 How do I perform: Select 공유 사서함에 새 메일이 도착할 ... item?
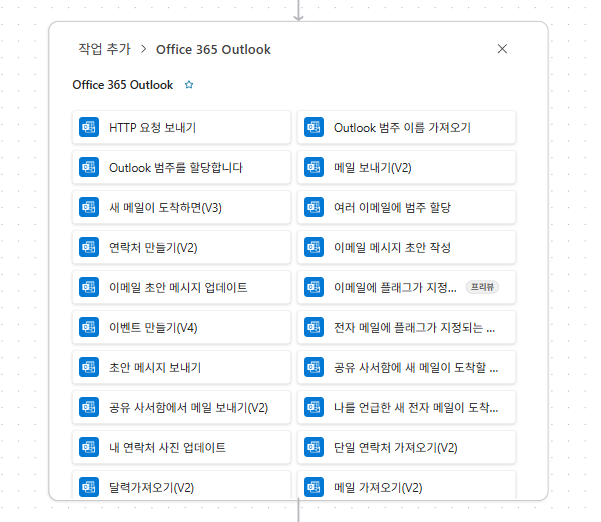coord(406,367)
